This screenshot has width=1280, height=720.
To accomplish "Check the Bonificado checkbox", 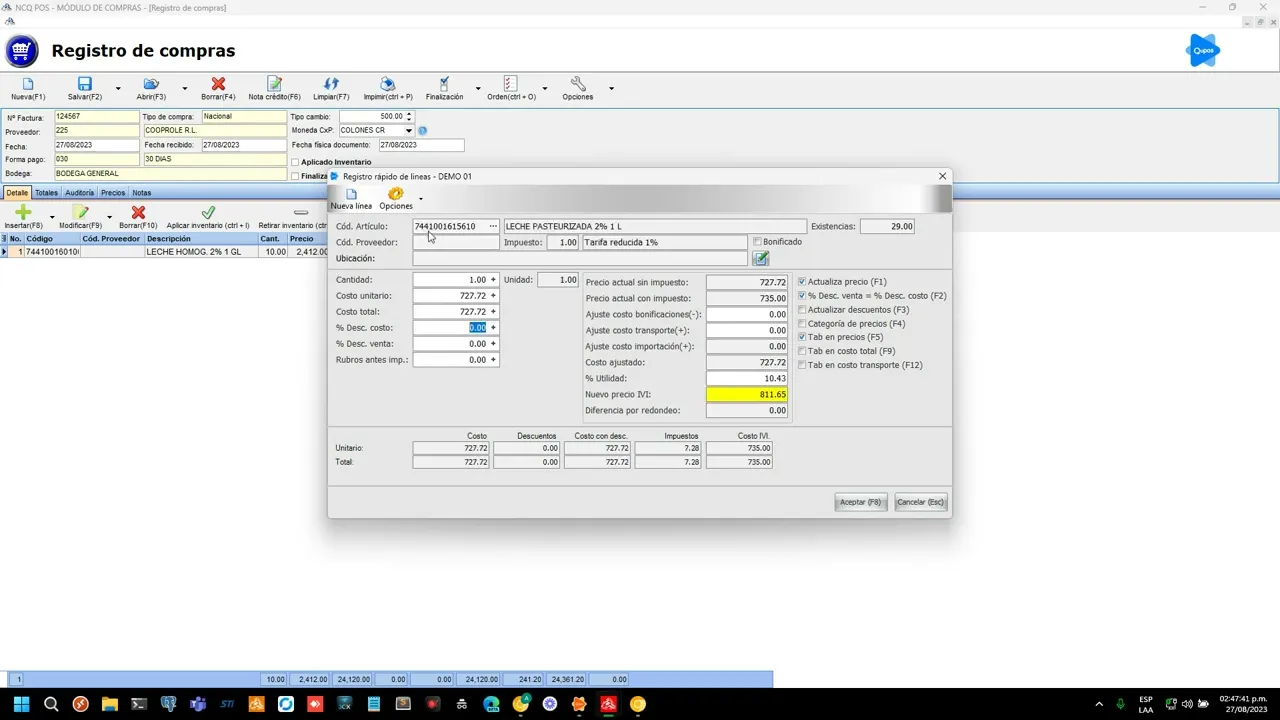I will click(x=757, y=242).
